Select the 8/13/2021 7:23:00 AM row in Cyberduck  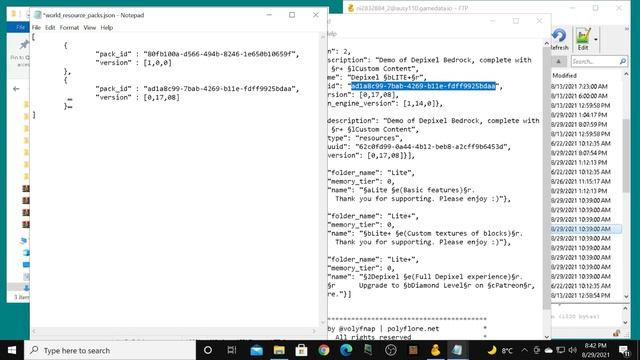pos(579,87)
